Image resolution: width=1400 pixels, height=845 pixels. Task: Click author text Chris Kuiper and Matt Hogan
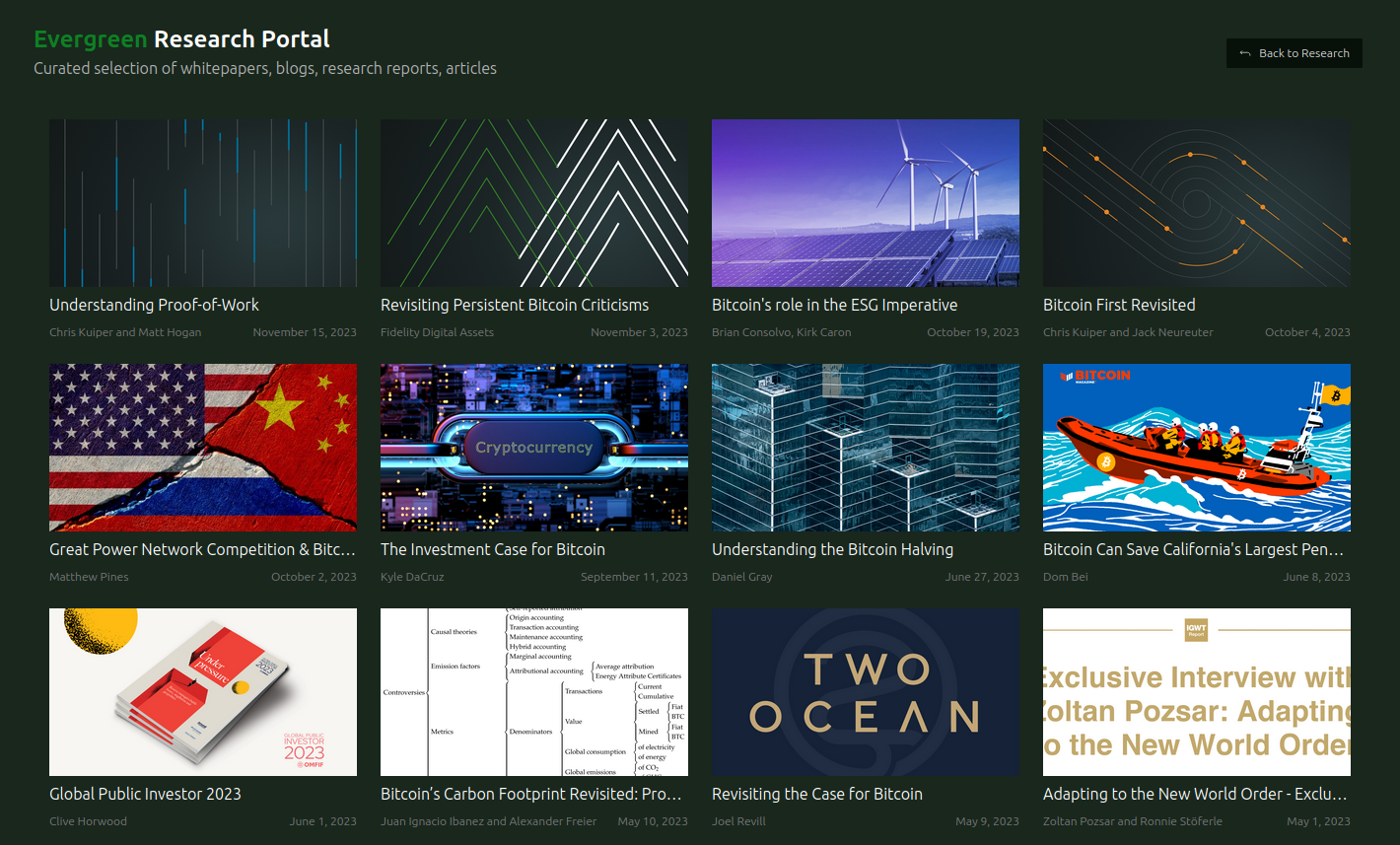tap(125, 332)
